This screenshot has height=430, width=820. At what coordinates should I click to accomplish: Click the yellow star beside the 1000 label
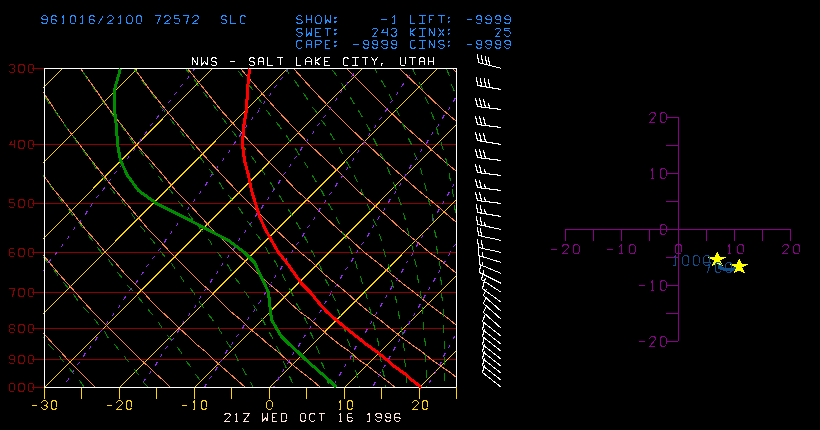(717, 258)
